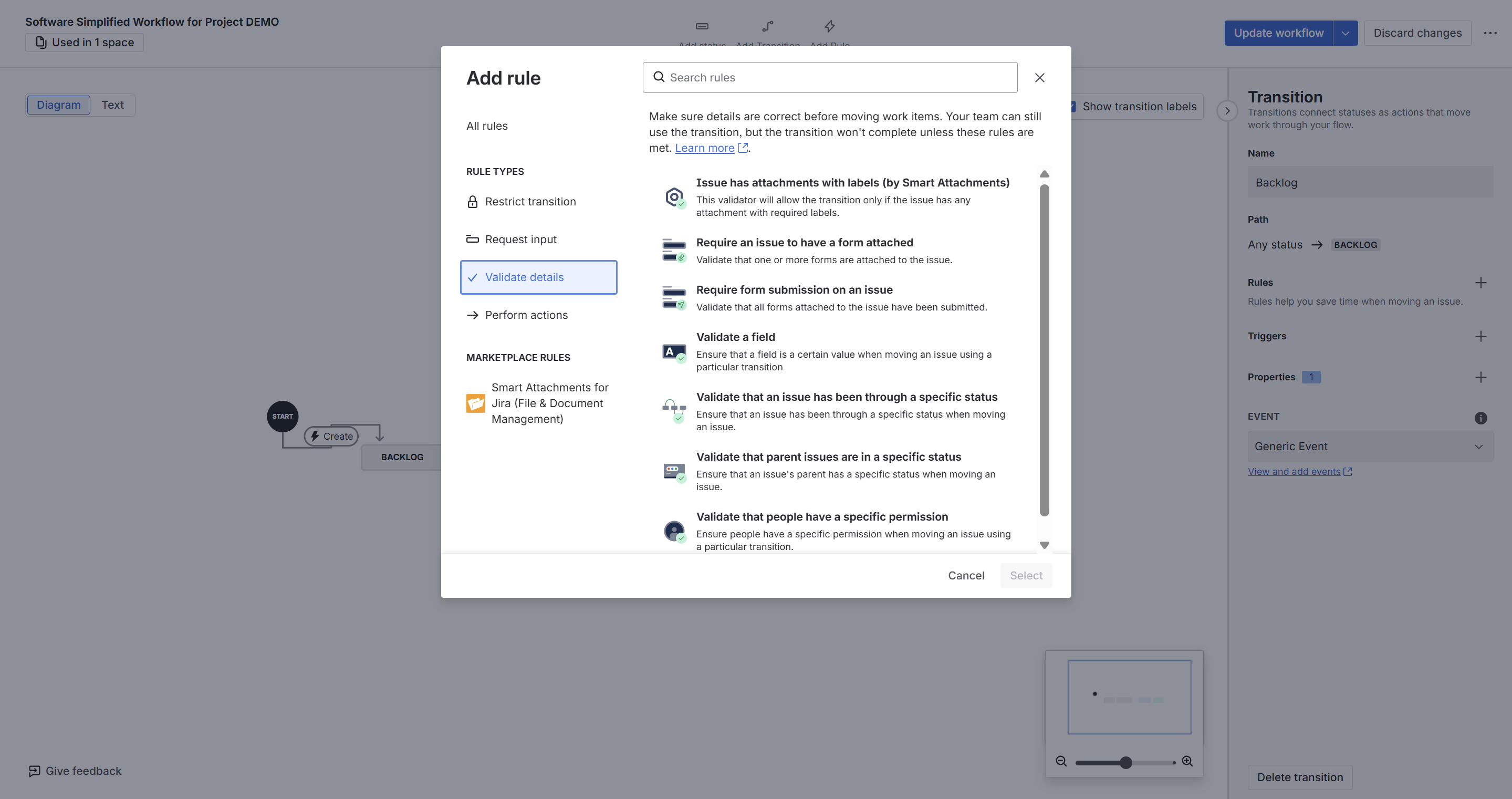Screen dimensions: 1512x799
Task: Click the specific permission rule person icon
Action: [x=674, y=531]
